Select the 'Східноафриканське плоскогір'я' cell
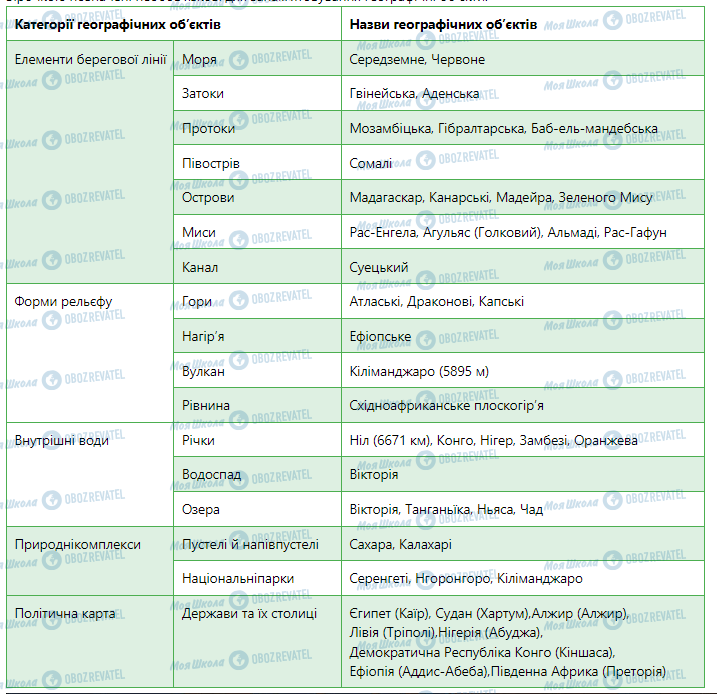 click(461, 405)
